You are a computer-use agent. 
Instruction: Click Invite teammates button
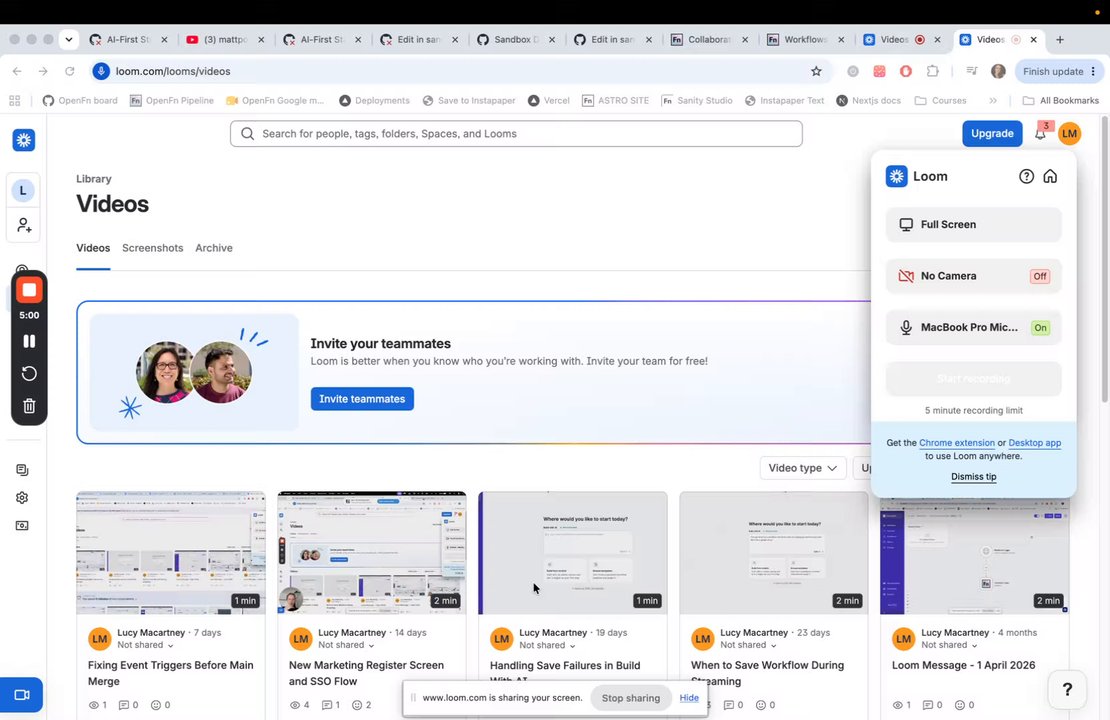click(362, 399)
